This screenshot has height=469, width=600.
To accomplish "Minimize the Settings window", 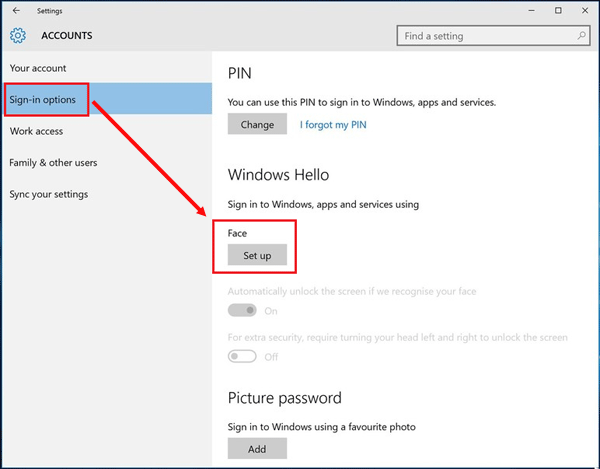I will pyautogui.click(x=532, y=11).
